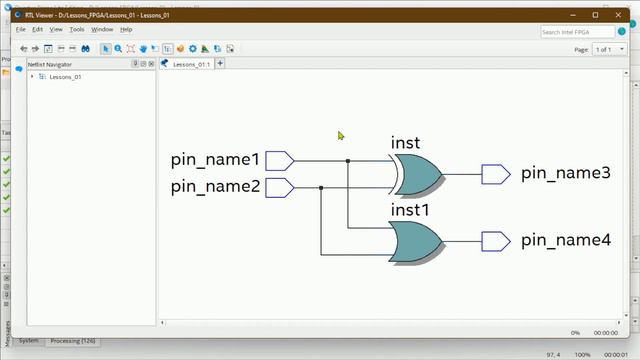Open the Find binoculars tool
The width and height of the screenshot is (640, 360).
pos(85,49)
